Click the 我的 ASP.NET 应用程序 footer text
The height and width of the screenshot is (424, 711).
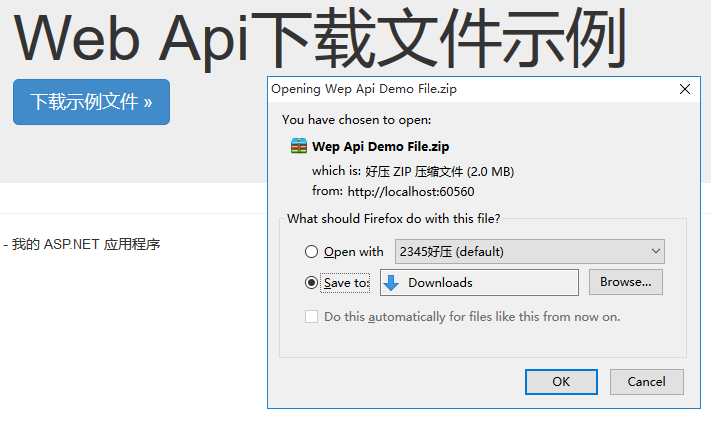coord(86,244)
